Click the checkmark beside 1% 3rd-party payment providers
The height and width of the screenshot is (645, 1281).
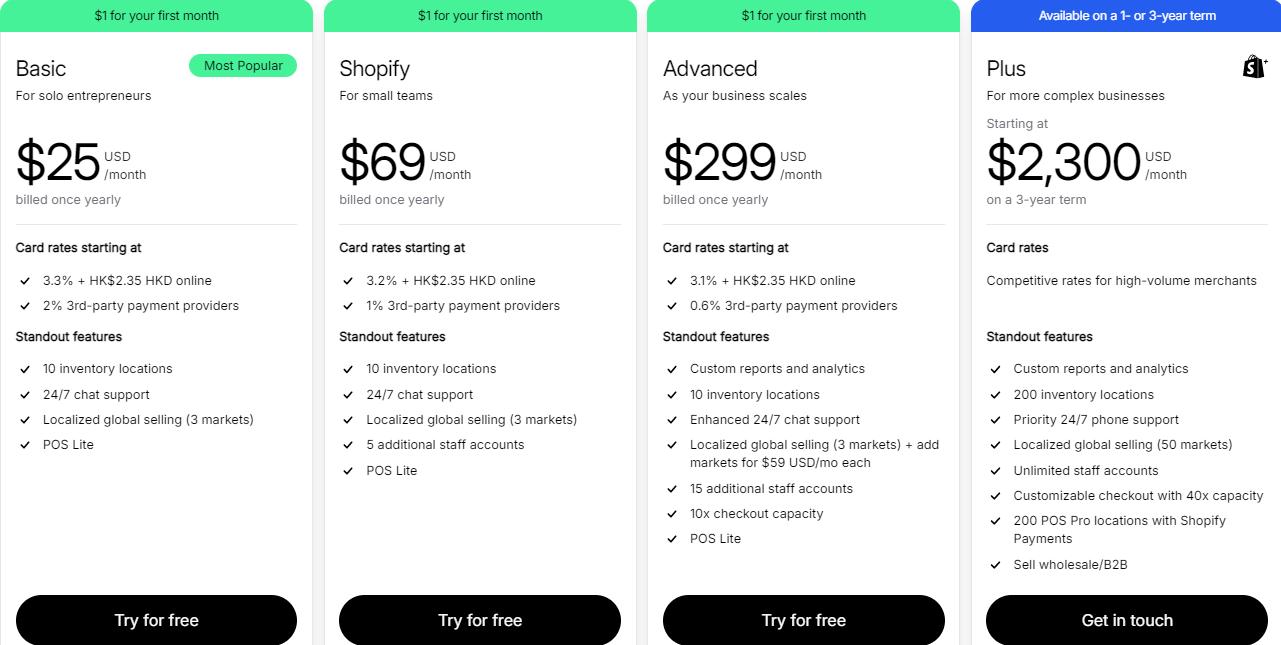pyautogui.click(x=349, y=306)
